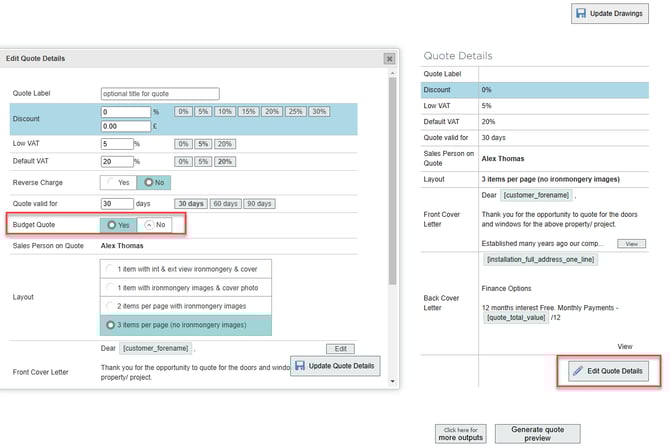Click the Edit Quote Details pencil button
The width and height of the screenshot is (670, 448).
pyautogui.click(x=607, y=371)
